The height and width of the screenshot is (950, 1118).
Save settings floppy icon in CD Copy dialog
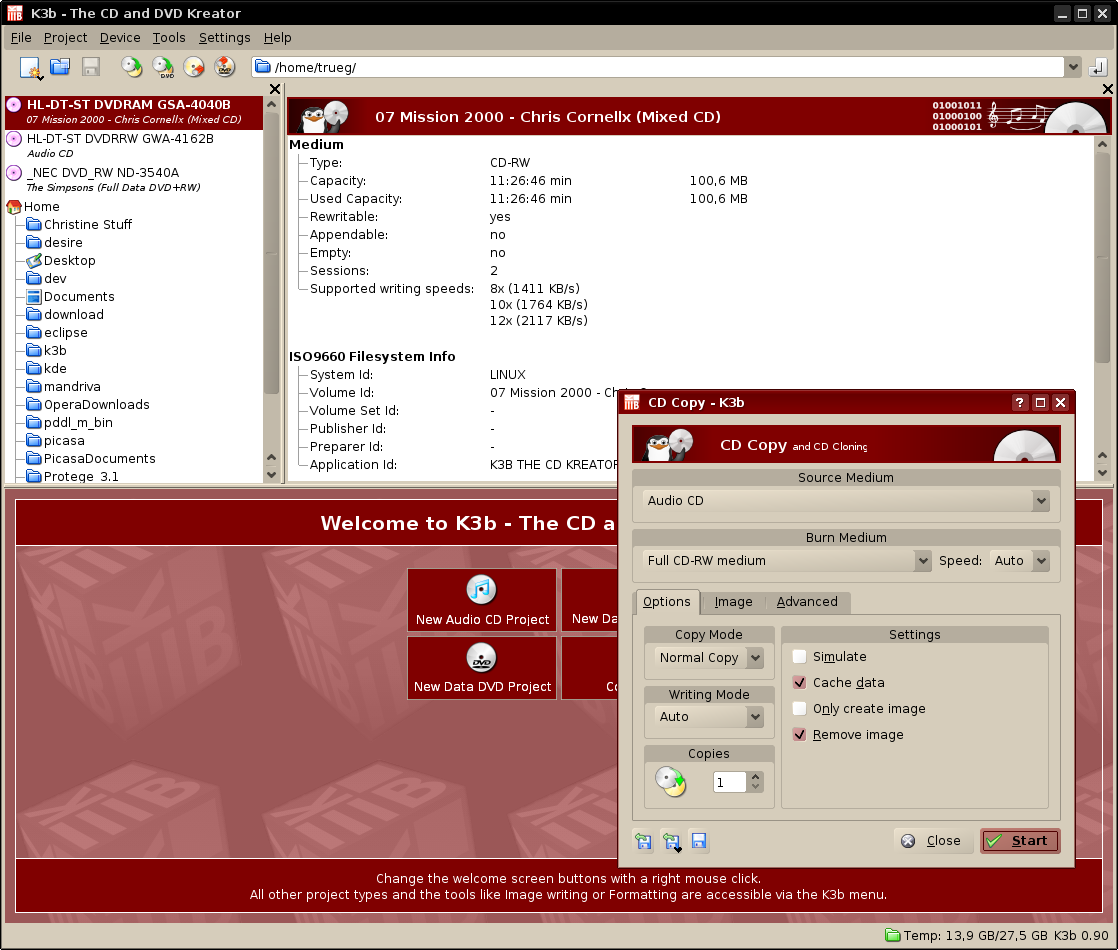coord(699,842)
